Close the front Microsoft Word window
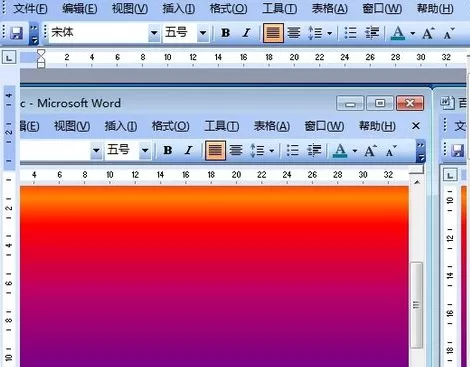The image size is (470, 367). point(410,103)
